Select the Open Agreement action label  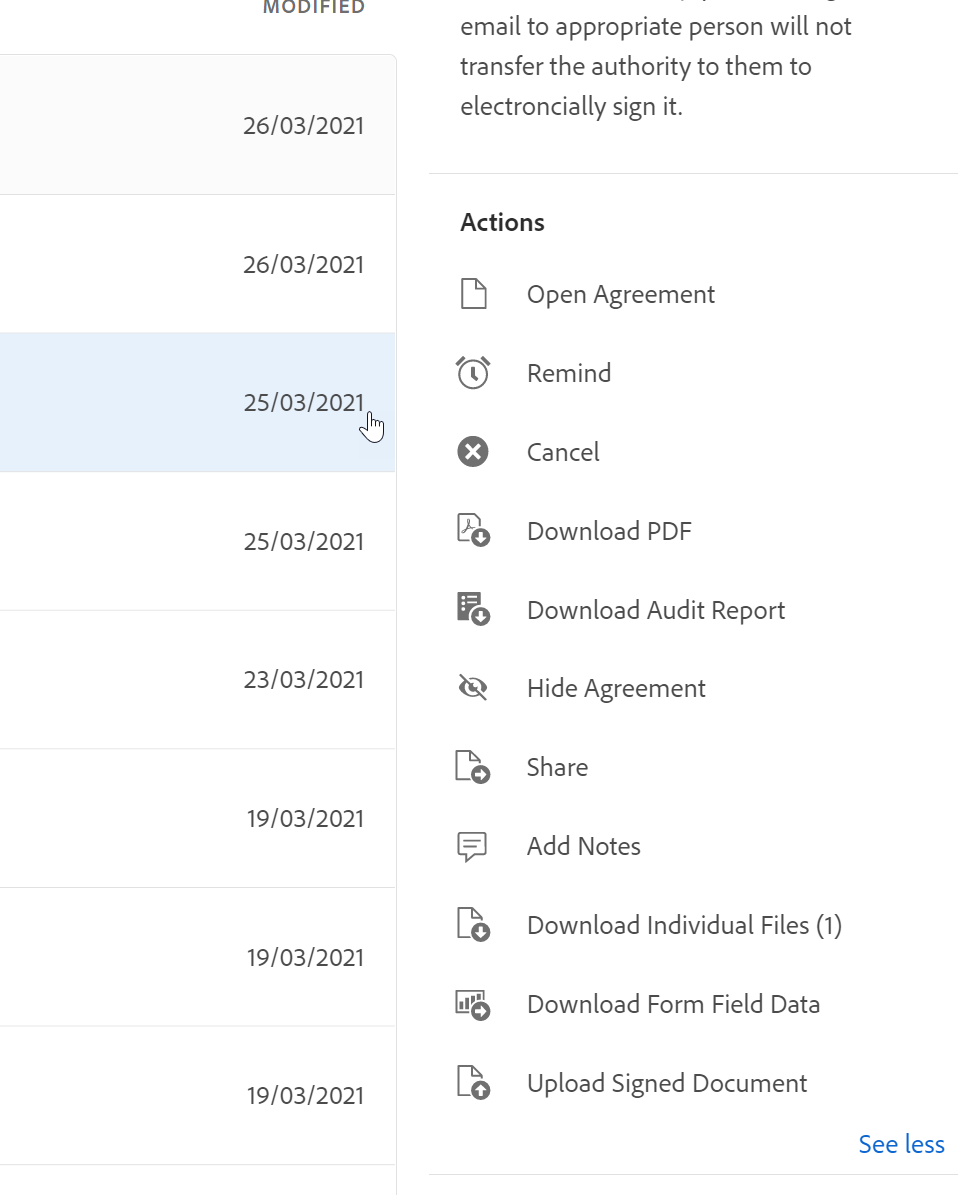pos(620,294)
